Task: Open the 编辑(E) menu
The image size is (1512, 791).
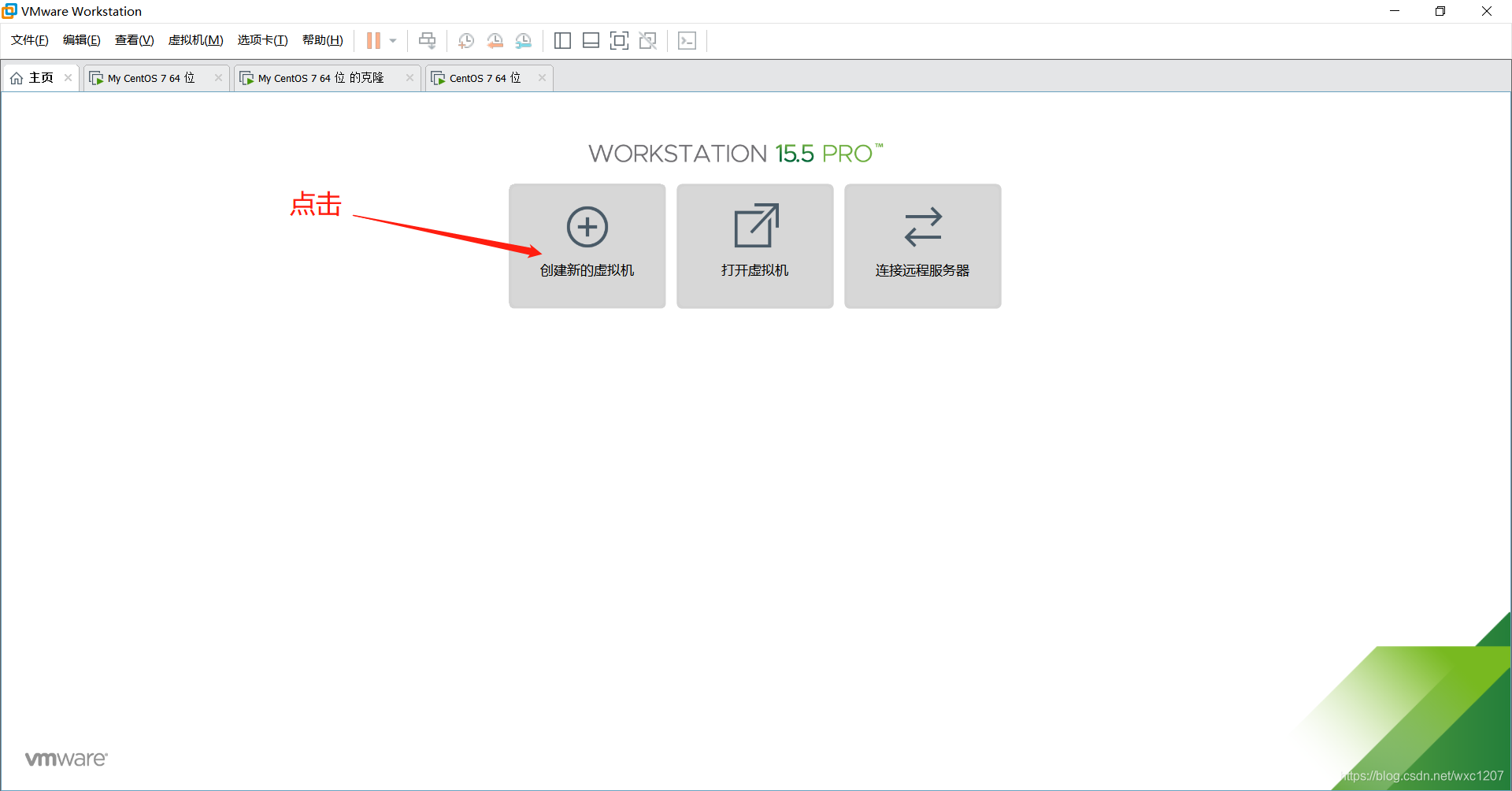Action: 82,40
